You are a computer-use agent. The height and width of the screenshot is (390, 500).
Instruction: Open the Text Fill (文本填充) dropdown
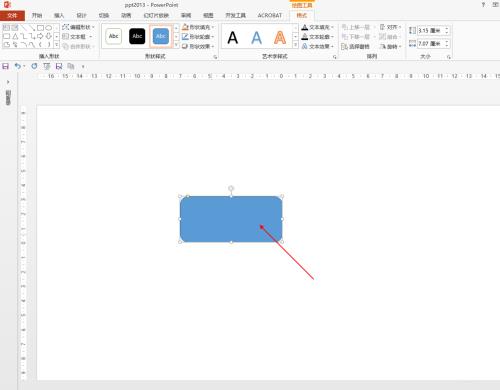click(318, 27)
